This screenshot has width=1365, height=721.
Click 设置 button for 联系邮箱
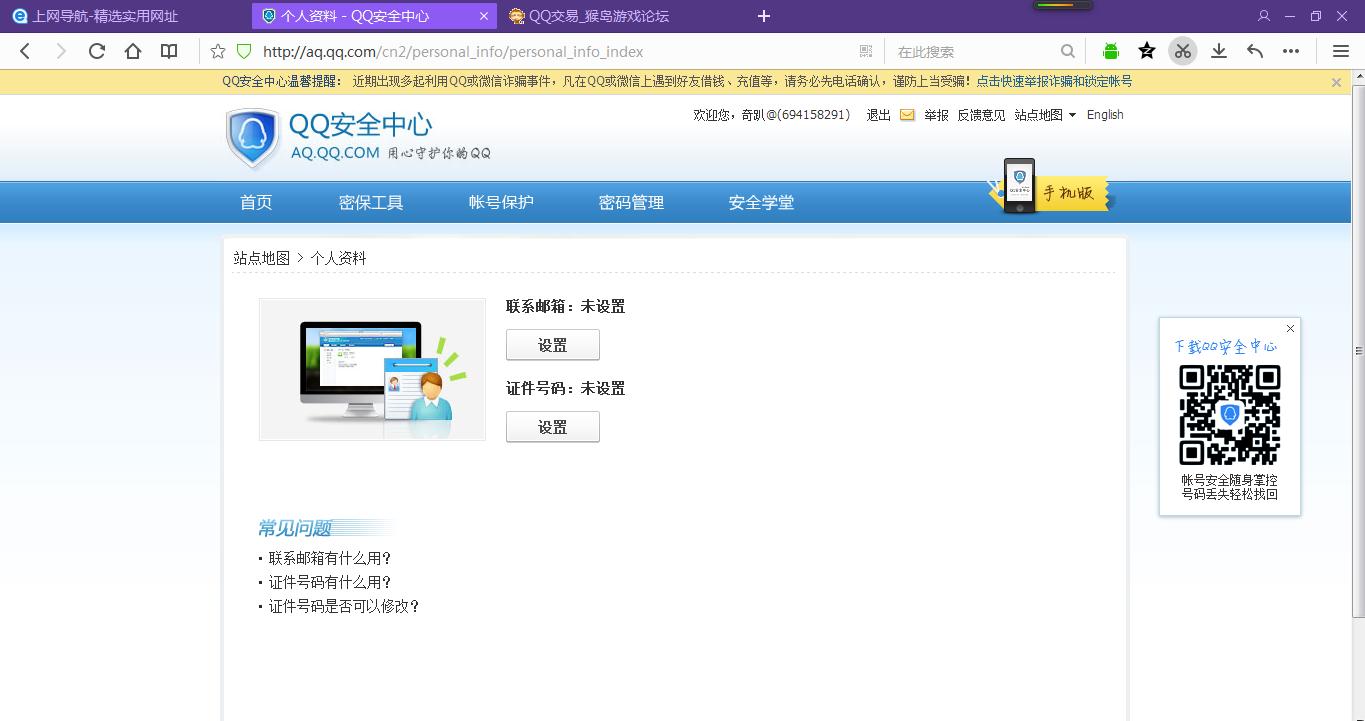point(553,345)
